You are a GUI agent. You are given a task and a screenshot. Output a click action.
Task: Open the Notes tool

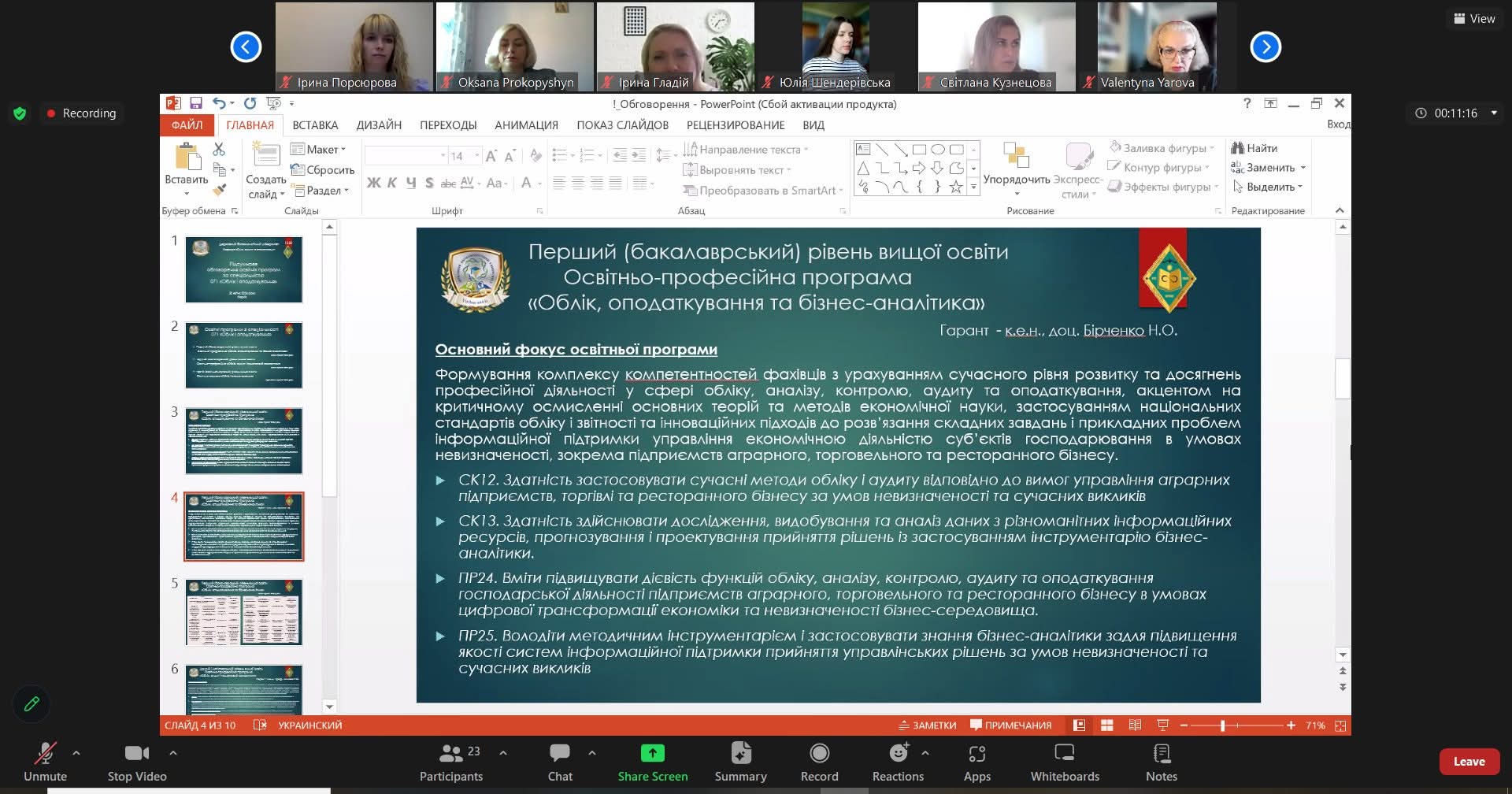tap(1161, 762)
